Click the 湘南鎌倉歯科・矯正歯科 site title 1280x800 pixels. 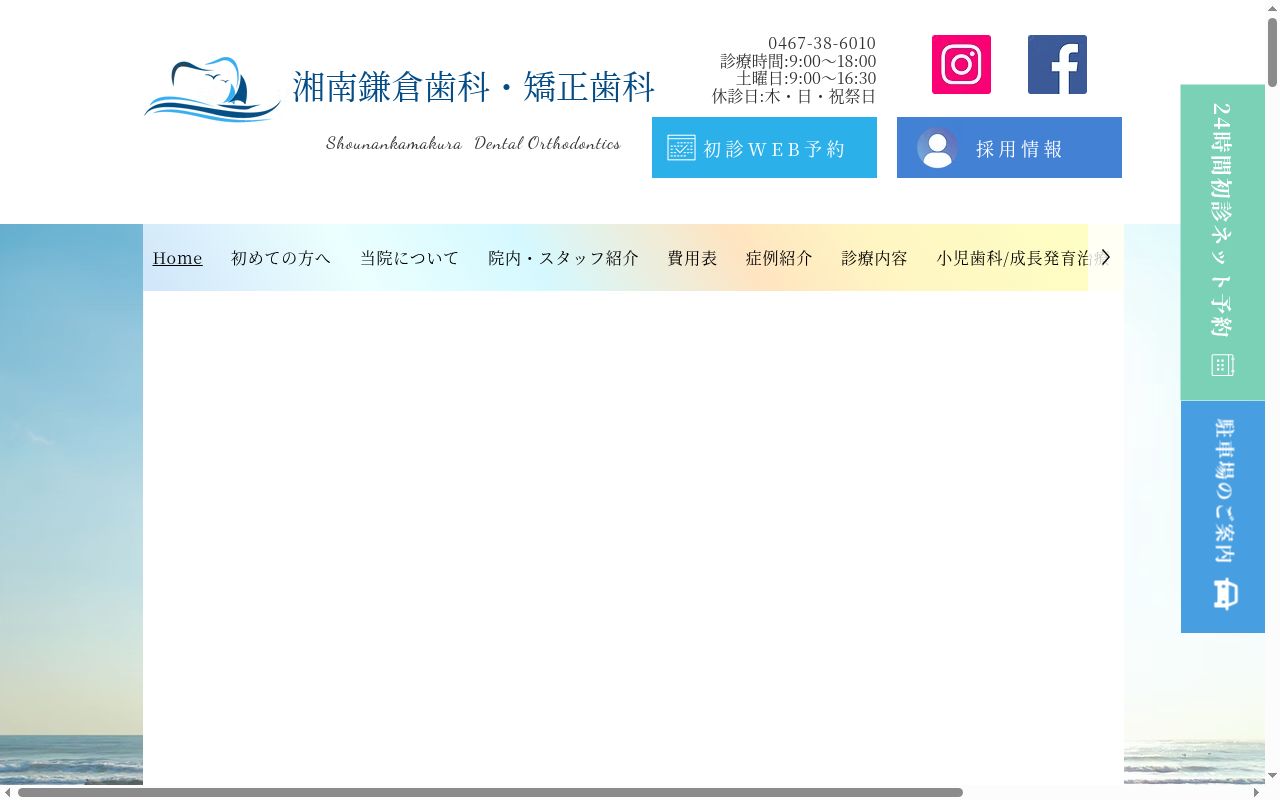(474, 87)
